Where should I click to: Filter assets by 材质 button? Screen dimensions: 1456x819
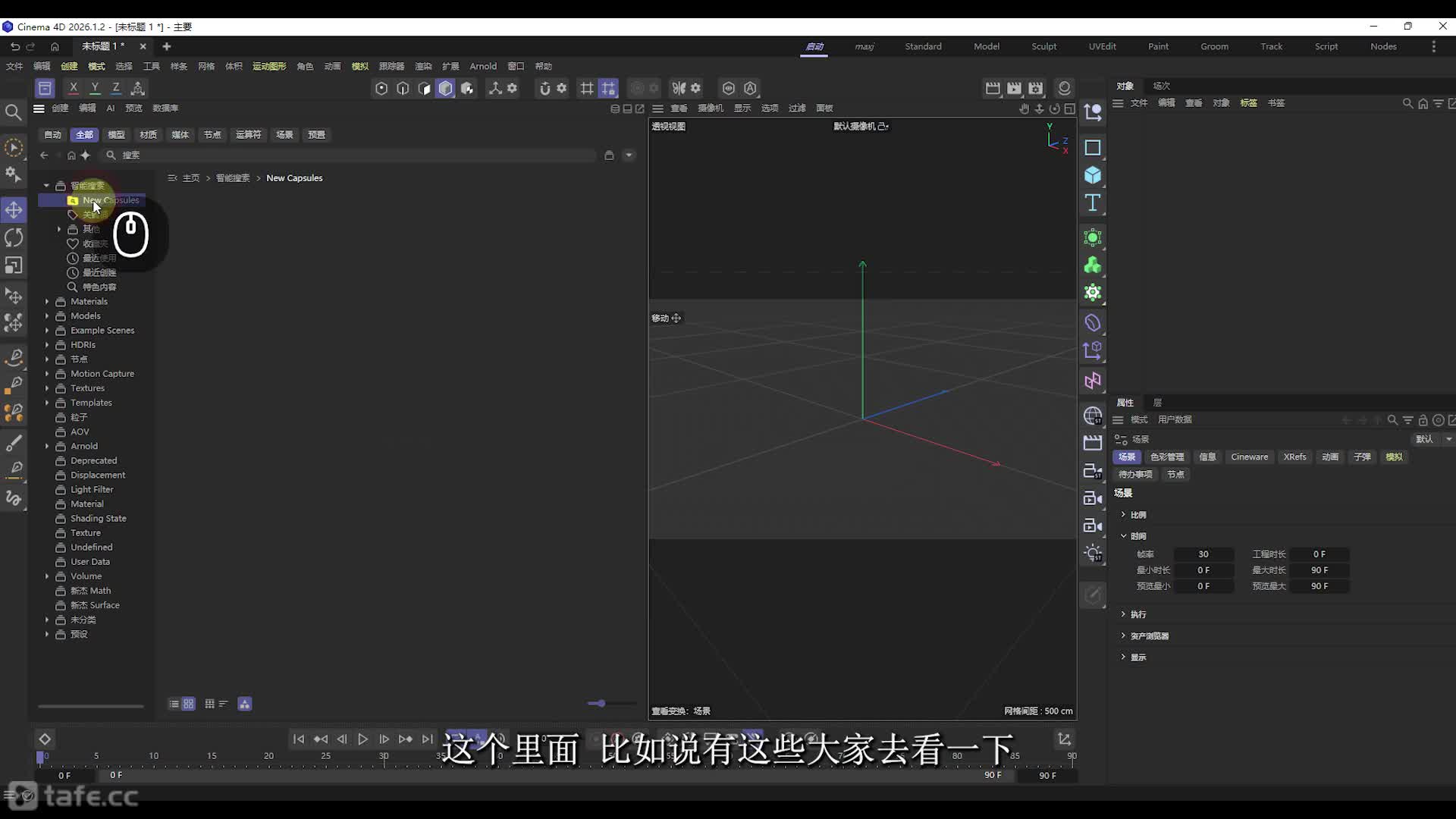click(x=149, y=135)
